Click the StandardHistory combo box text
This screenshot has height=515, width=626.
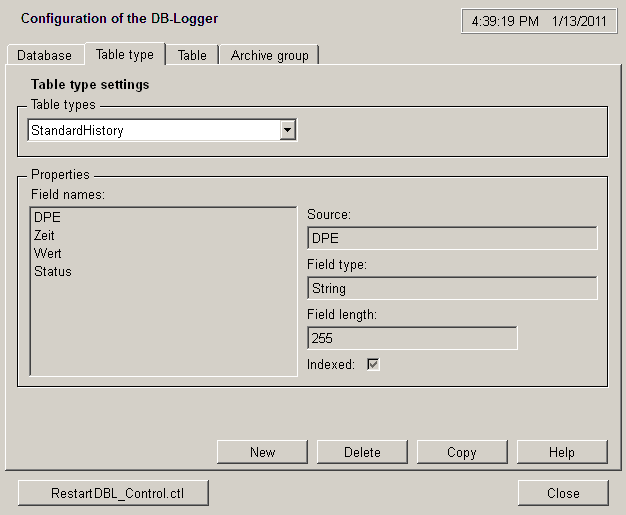152,130
